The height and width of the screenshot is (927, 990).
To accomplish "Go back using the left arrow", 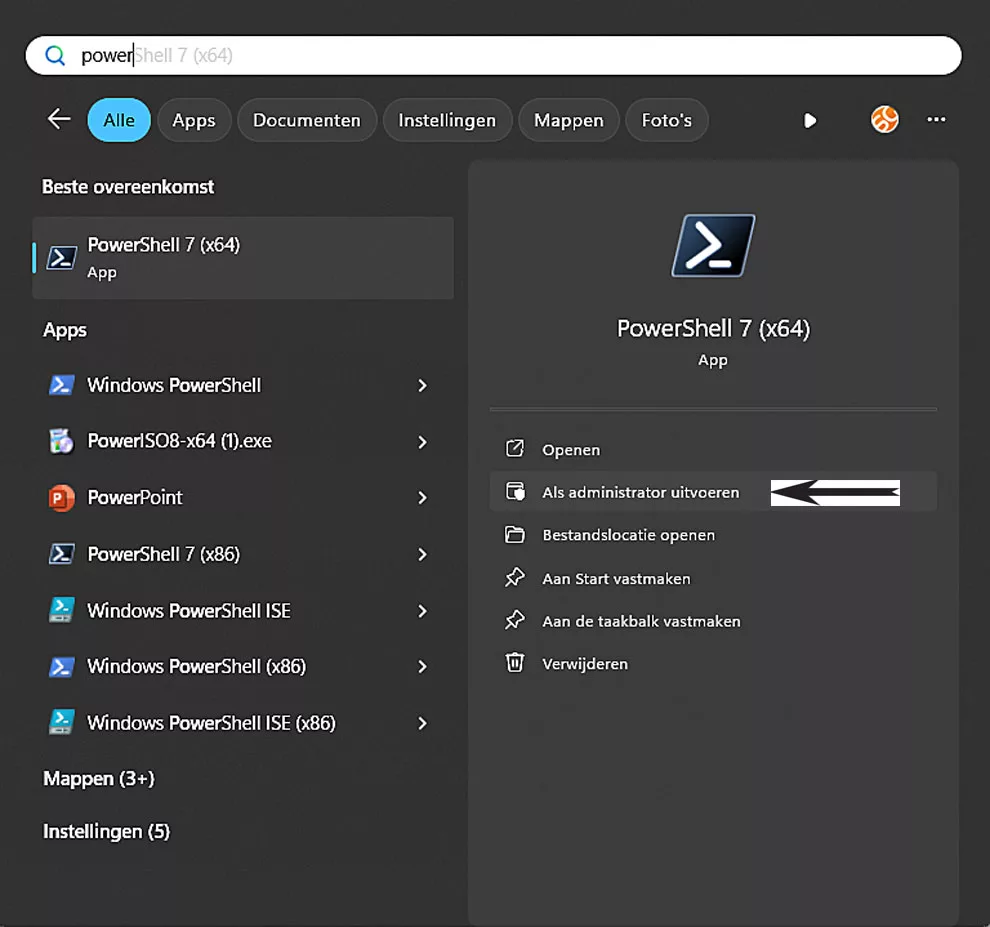I will 59,119.
